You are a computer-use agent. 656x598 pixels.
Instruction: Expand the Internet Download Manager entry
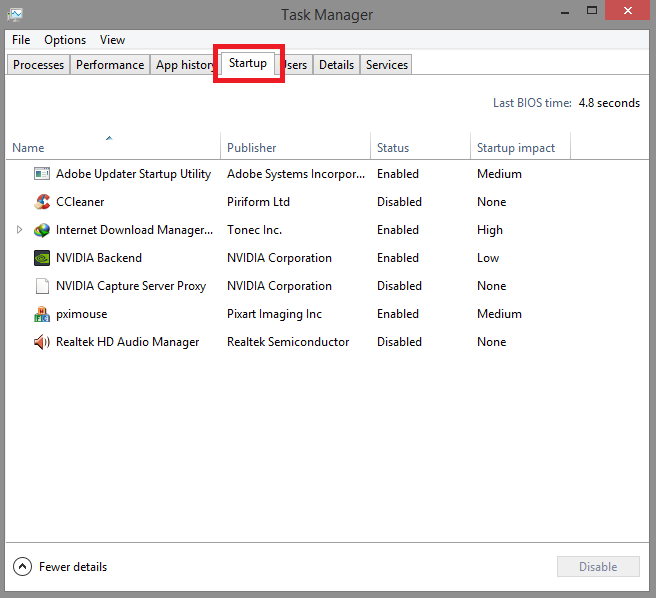coord(19,230)
